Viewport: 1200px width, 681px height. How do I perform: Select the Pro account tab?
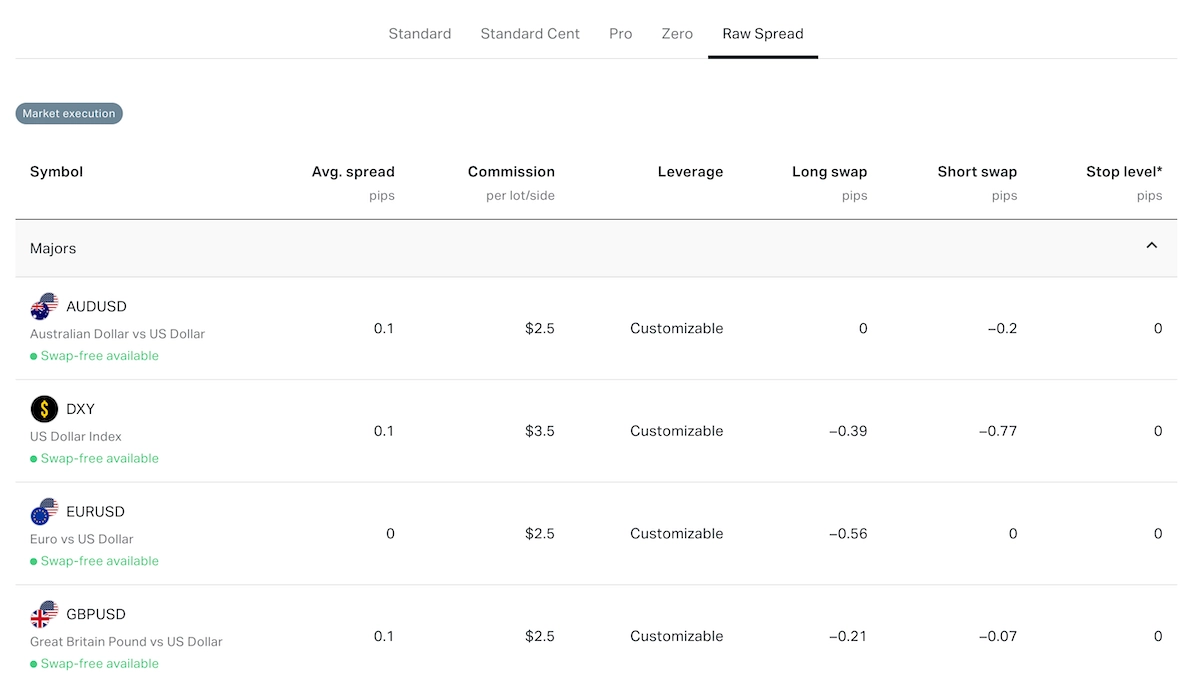point(620,34)
